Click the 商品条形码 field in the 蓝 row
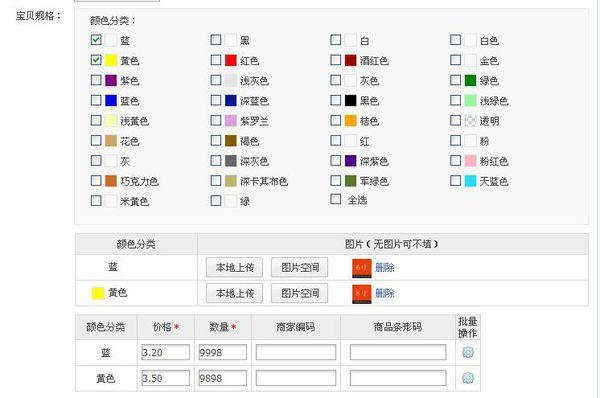 coord(398,352)
